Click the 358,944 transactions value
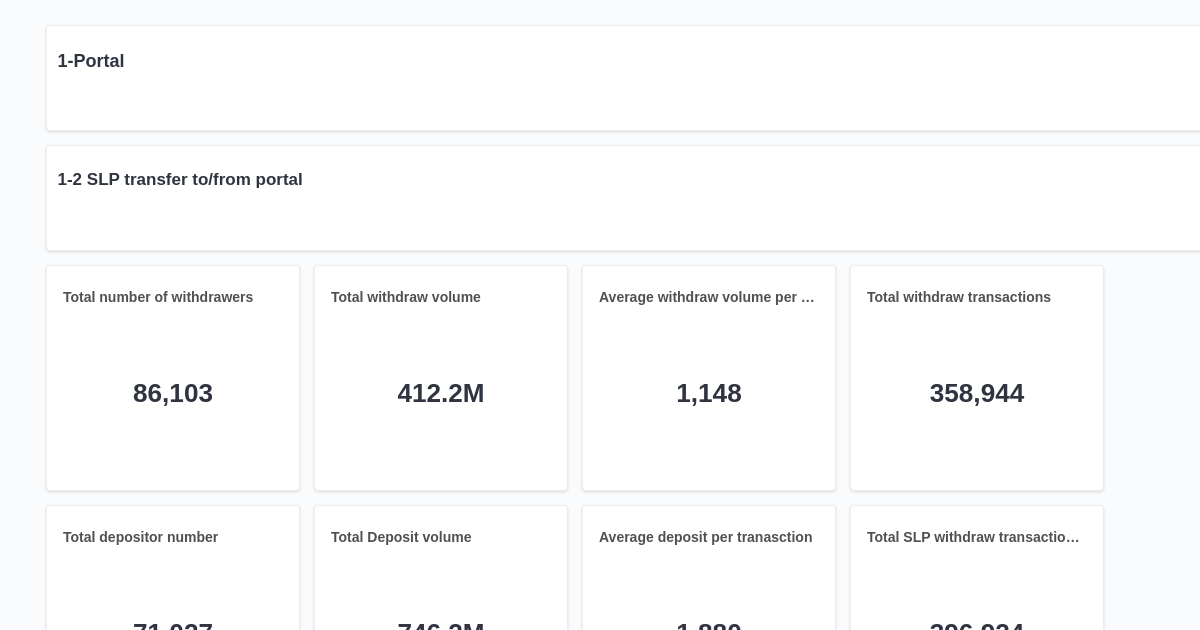The image size is (1200, 630). click(977, 393)
